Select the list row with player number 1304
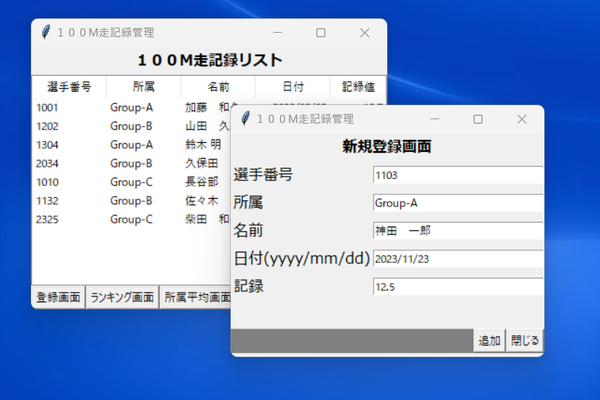The height and width of the screenshot is (400, 600). [132, 145]
